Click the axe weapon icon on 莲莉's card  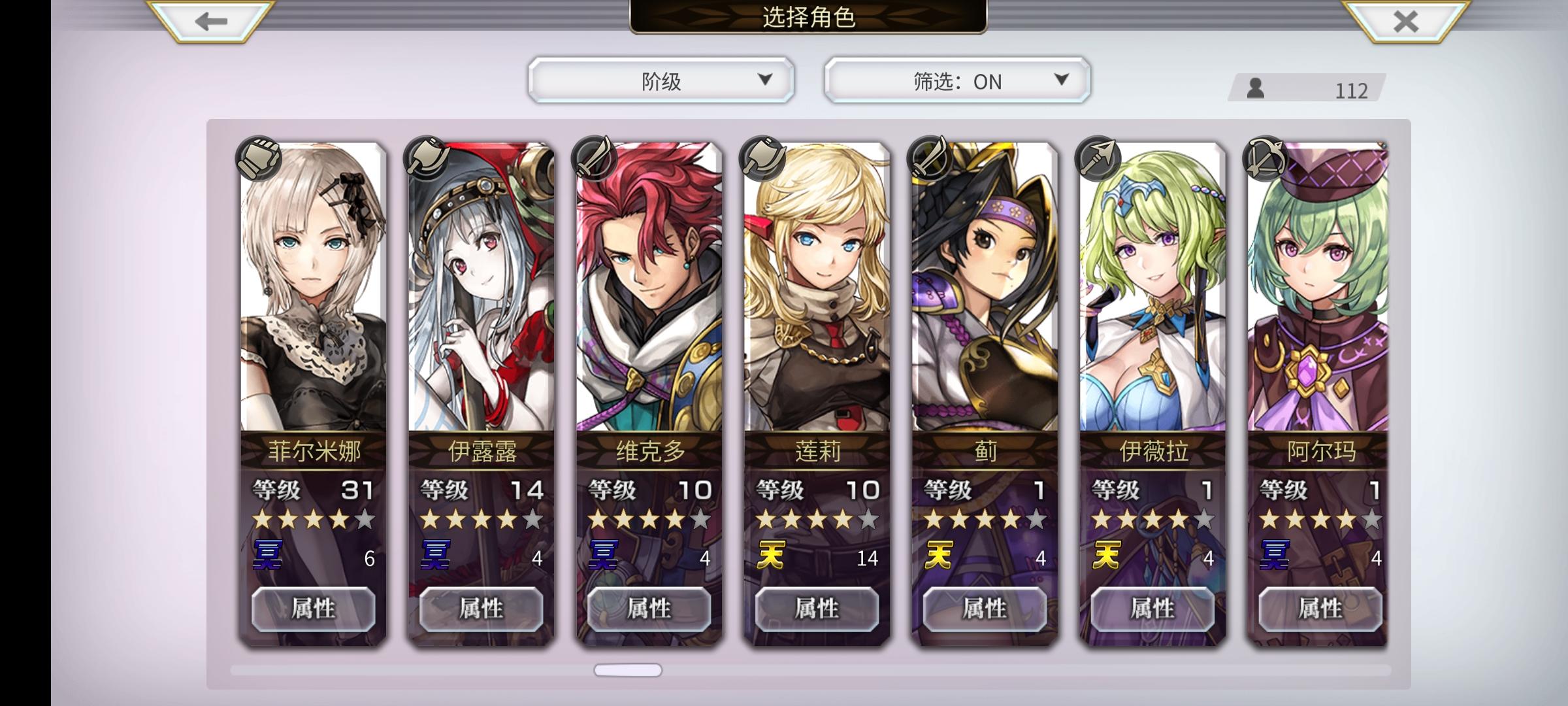click(762, 158)
